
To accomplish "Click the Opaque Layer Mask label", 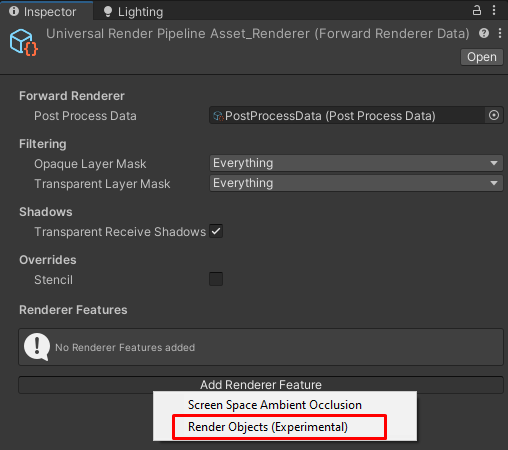I will 90,164.
